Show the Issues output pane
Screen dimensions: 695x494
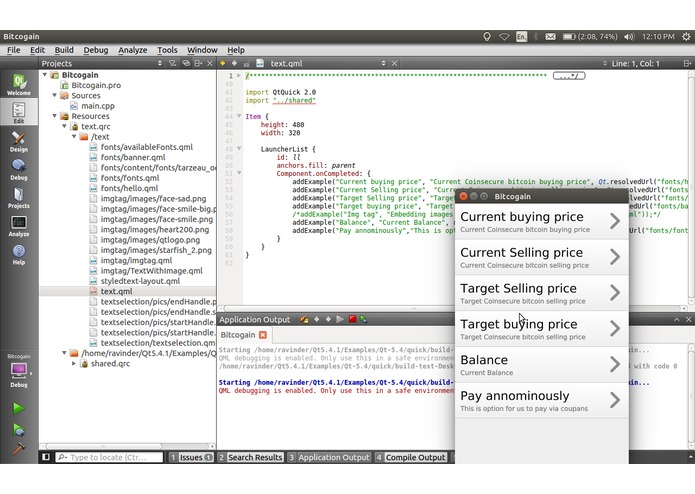click(191, 457)
